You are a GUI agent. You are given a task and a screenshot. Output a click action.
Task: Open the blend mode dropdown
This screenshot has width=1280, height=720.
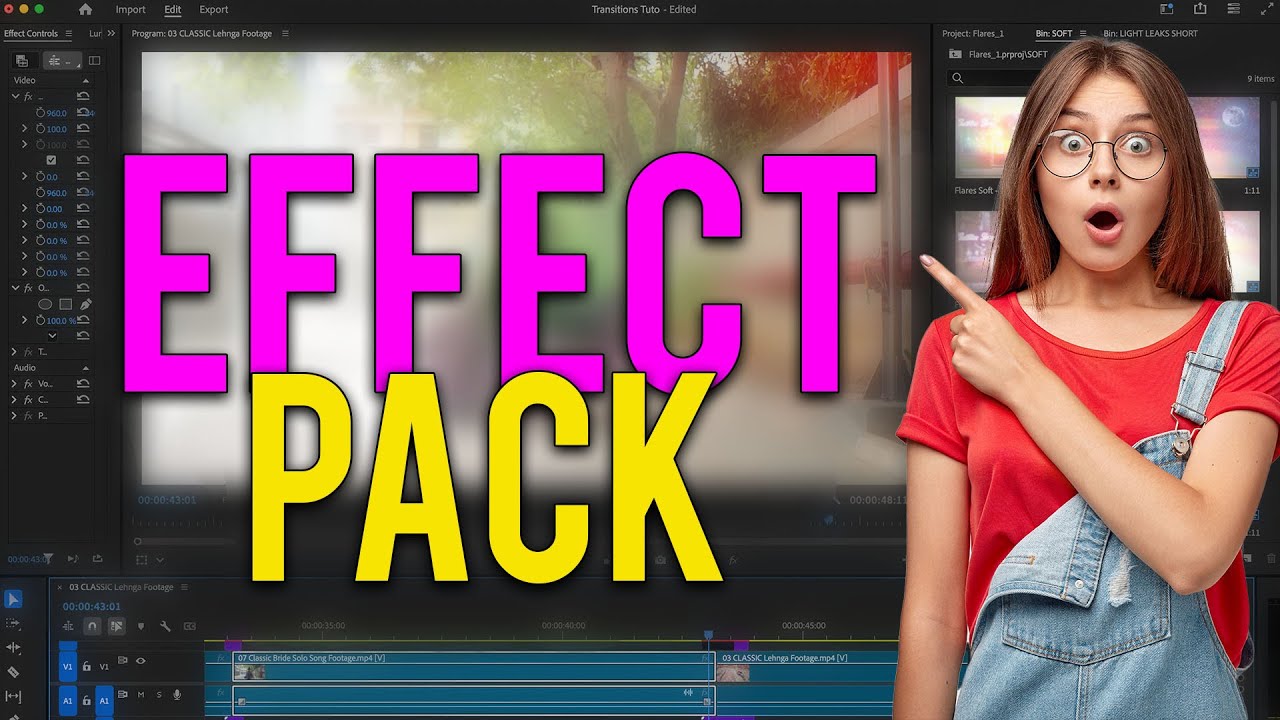pyautogui.click(x=52, y=336)
